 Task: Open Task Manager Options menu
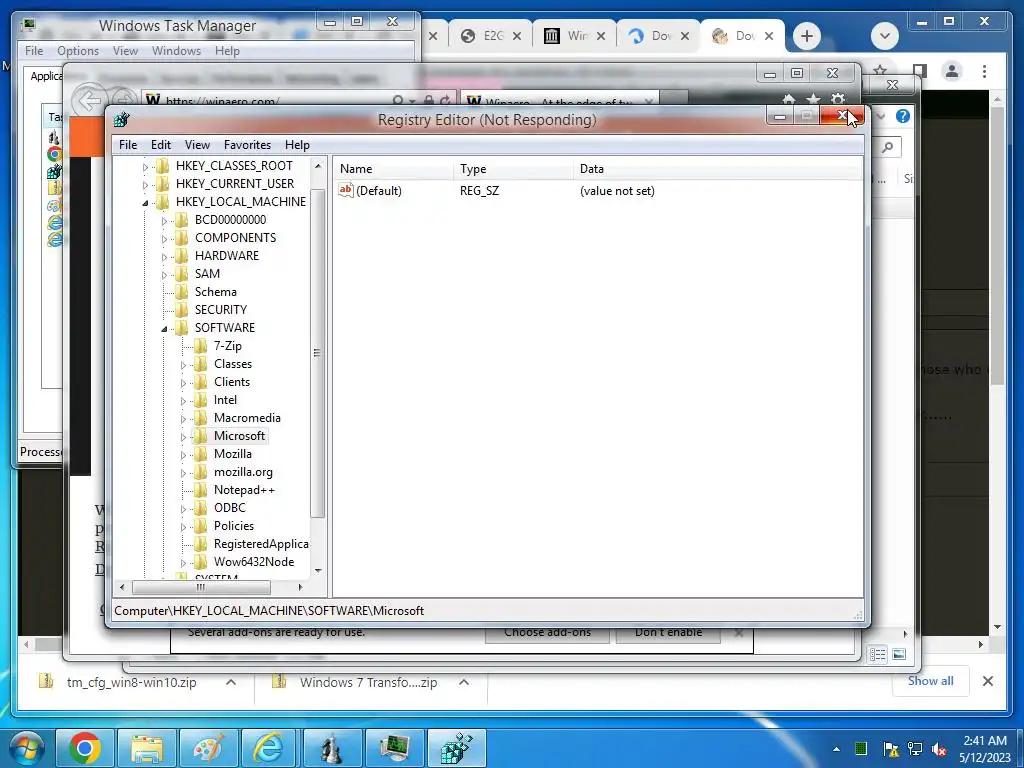(78, 51)
